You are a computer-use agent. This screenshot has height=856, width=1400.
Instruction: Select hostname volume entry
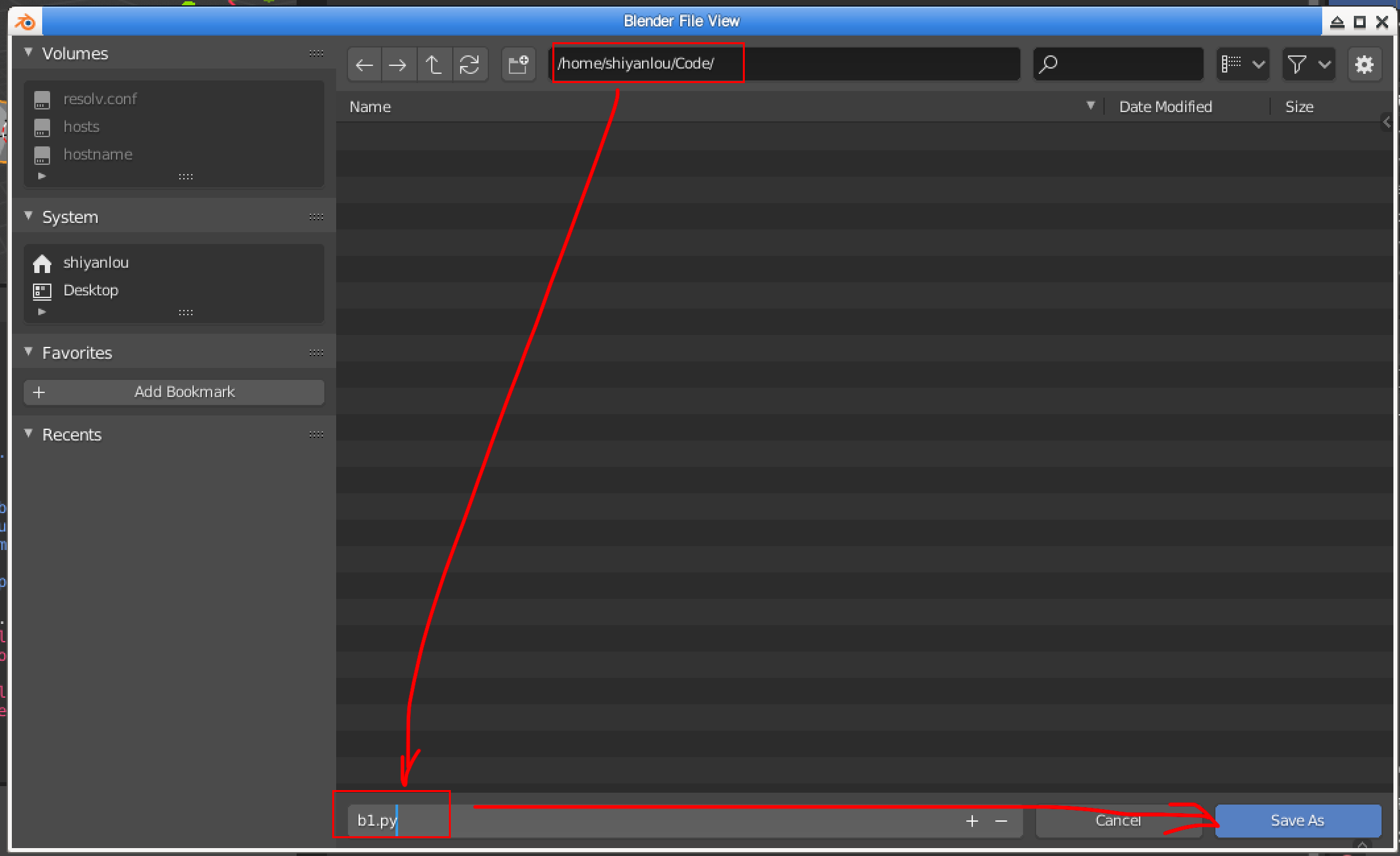[174, 154]
